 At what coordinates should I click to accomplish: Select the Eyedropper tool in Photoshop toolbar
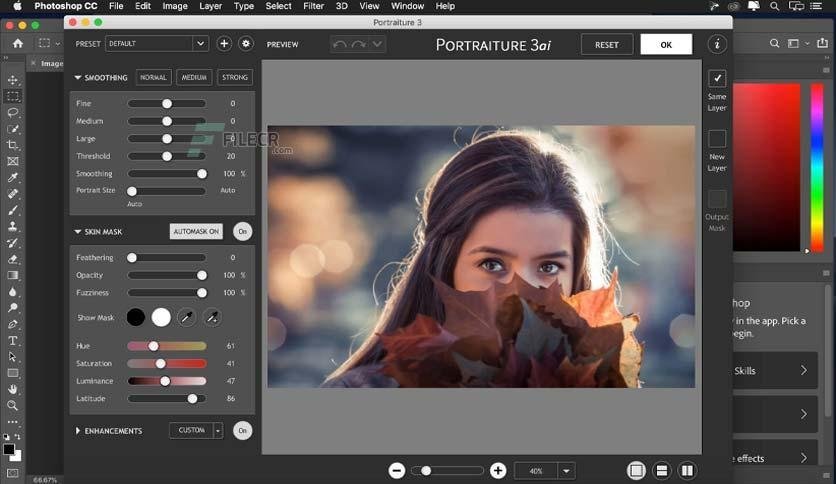(13, 178)
